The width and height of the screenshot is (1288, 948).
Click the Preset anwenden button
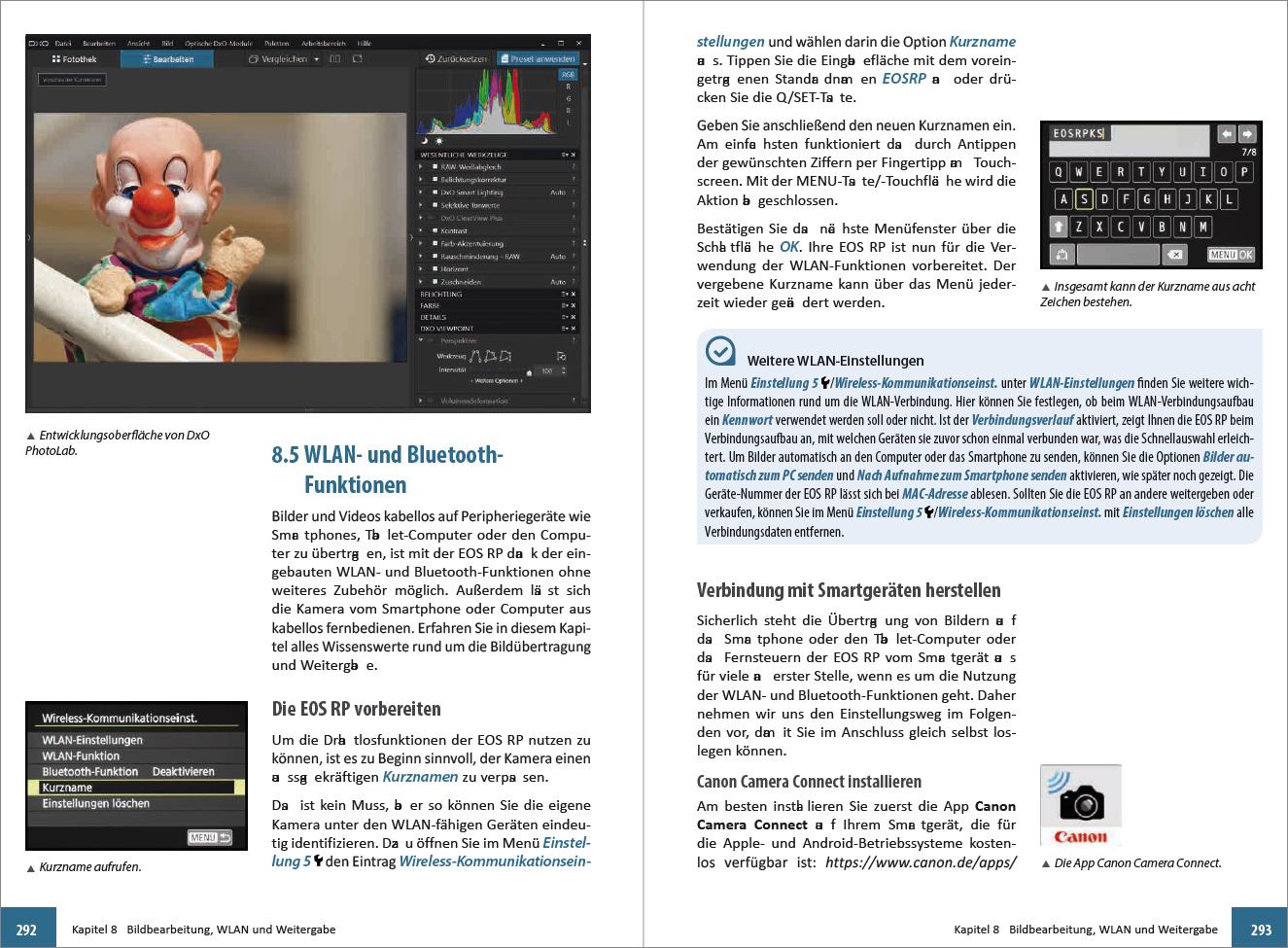click(x=538, y=59)
